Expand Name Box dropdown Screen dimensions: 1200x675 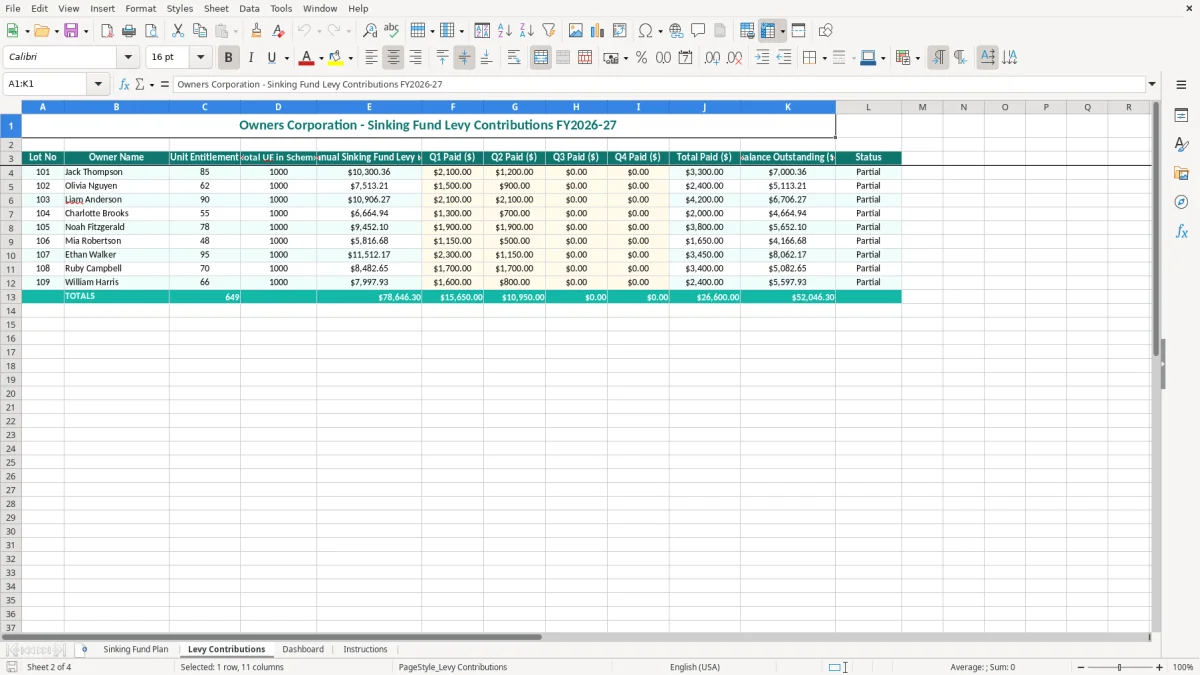point(98,85)
